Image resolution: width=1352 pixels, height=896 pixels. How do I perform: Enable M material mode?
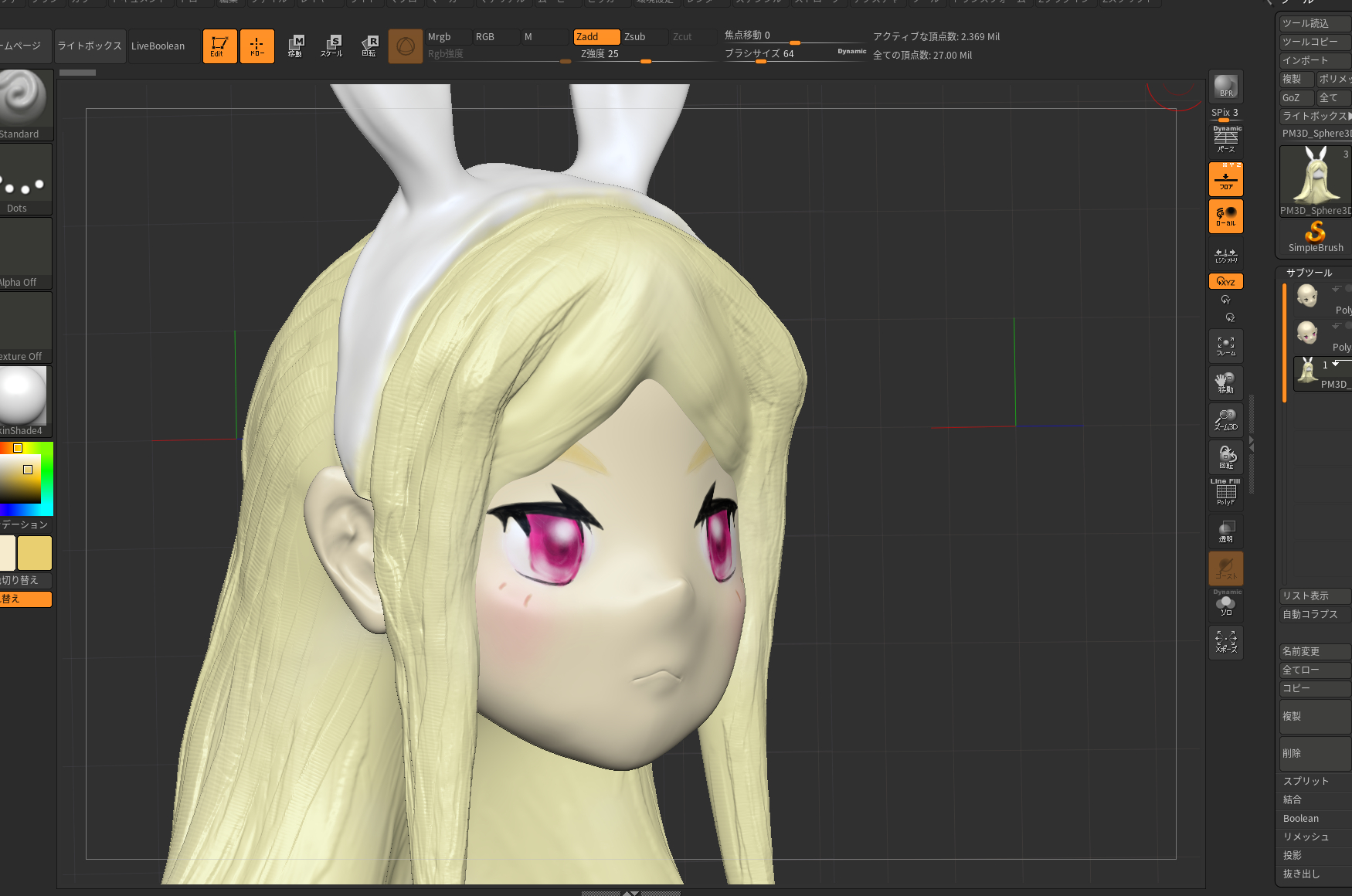click(x=545, y=37)
